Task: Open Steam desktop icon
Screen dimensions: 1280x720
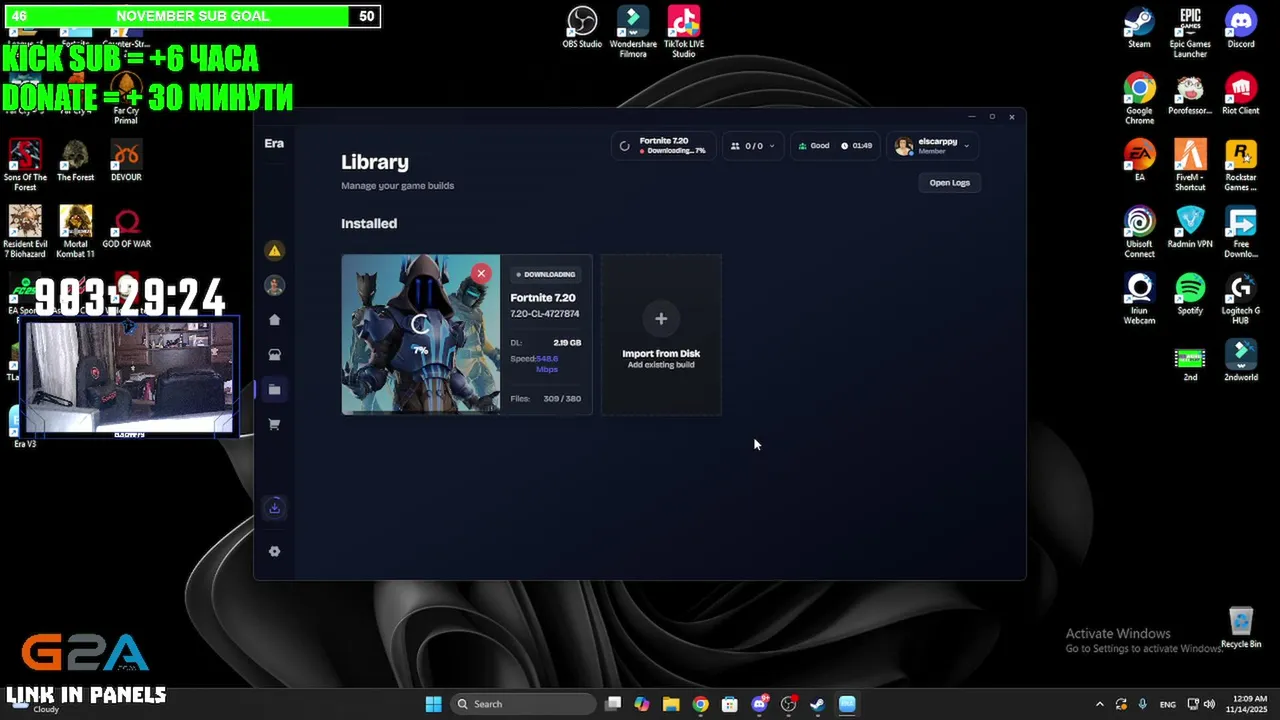Action: (x=1139, y=27)
